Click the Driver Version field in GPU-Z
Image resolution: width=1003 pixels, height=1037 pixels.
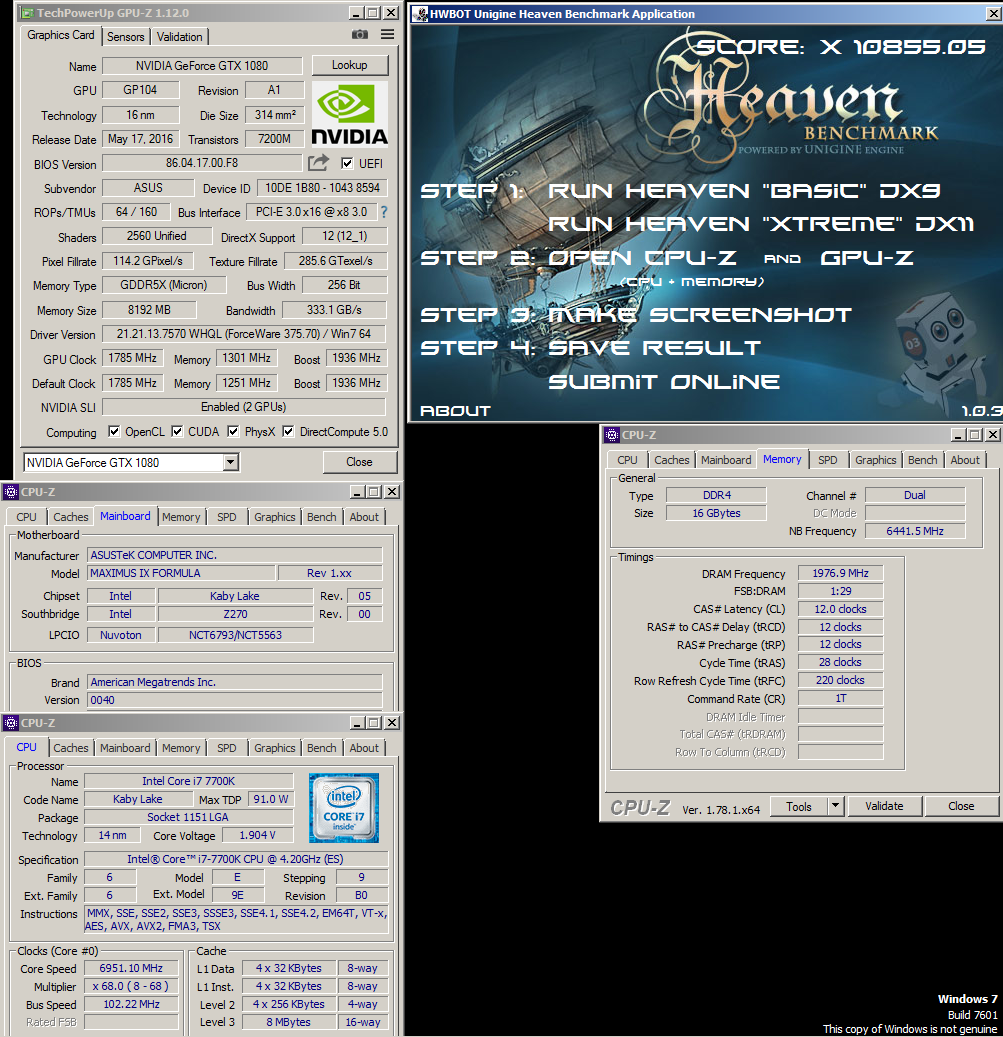(244, 334)
